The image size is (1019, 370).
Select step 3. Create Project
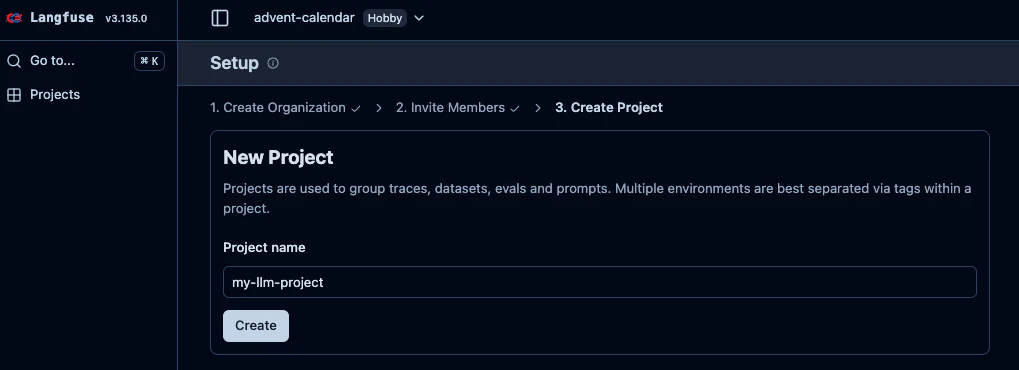click(609, 108)
